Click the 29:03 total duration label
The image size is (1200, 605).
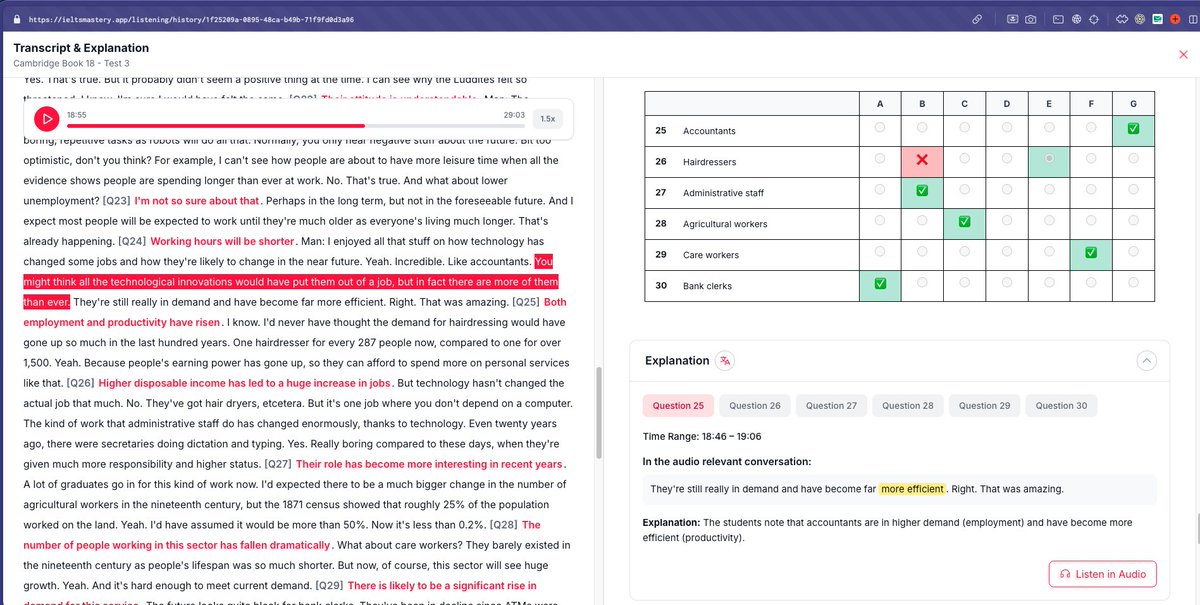coord(514,115)
